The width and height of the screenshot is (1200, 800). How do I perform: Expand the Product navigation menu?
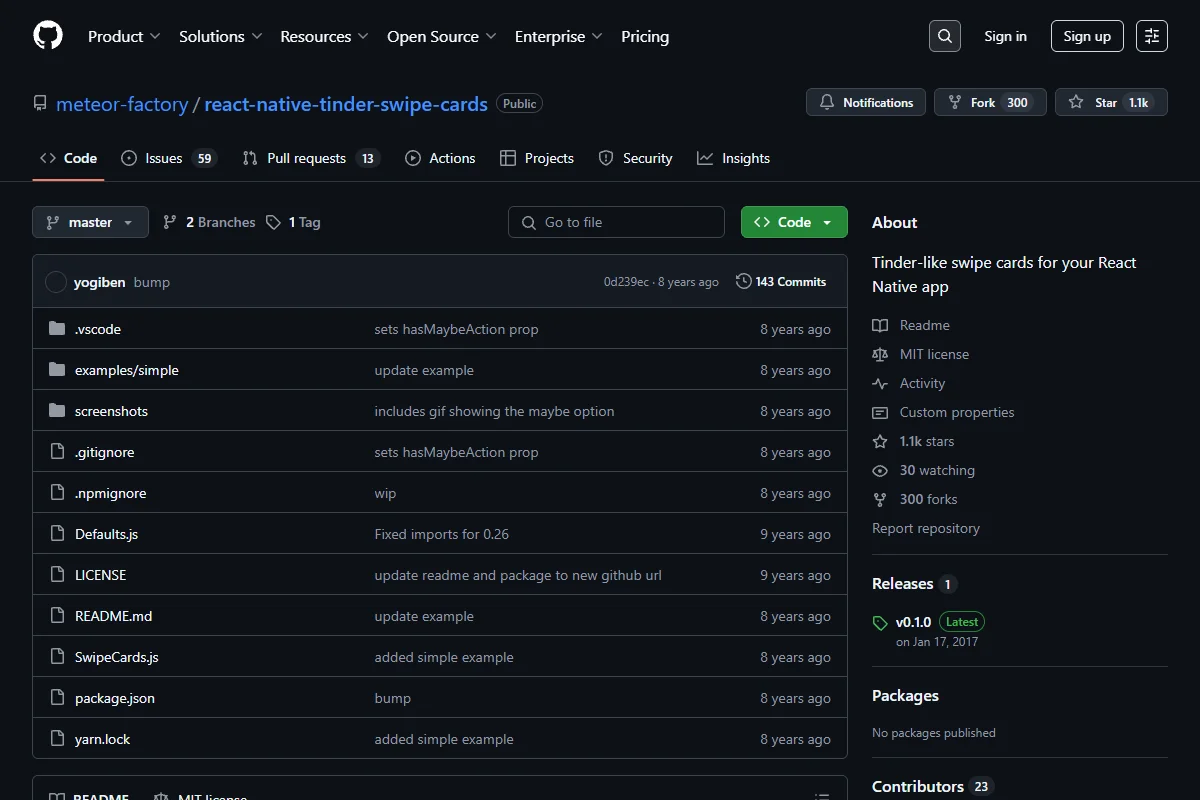click(x=124, y=36)
